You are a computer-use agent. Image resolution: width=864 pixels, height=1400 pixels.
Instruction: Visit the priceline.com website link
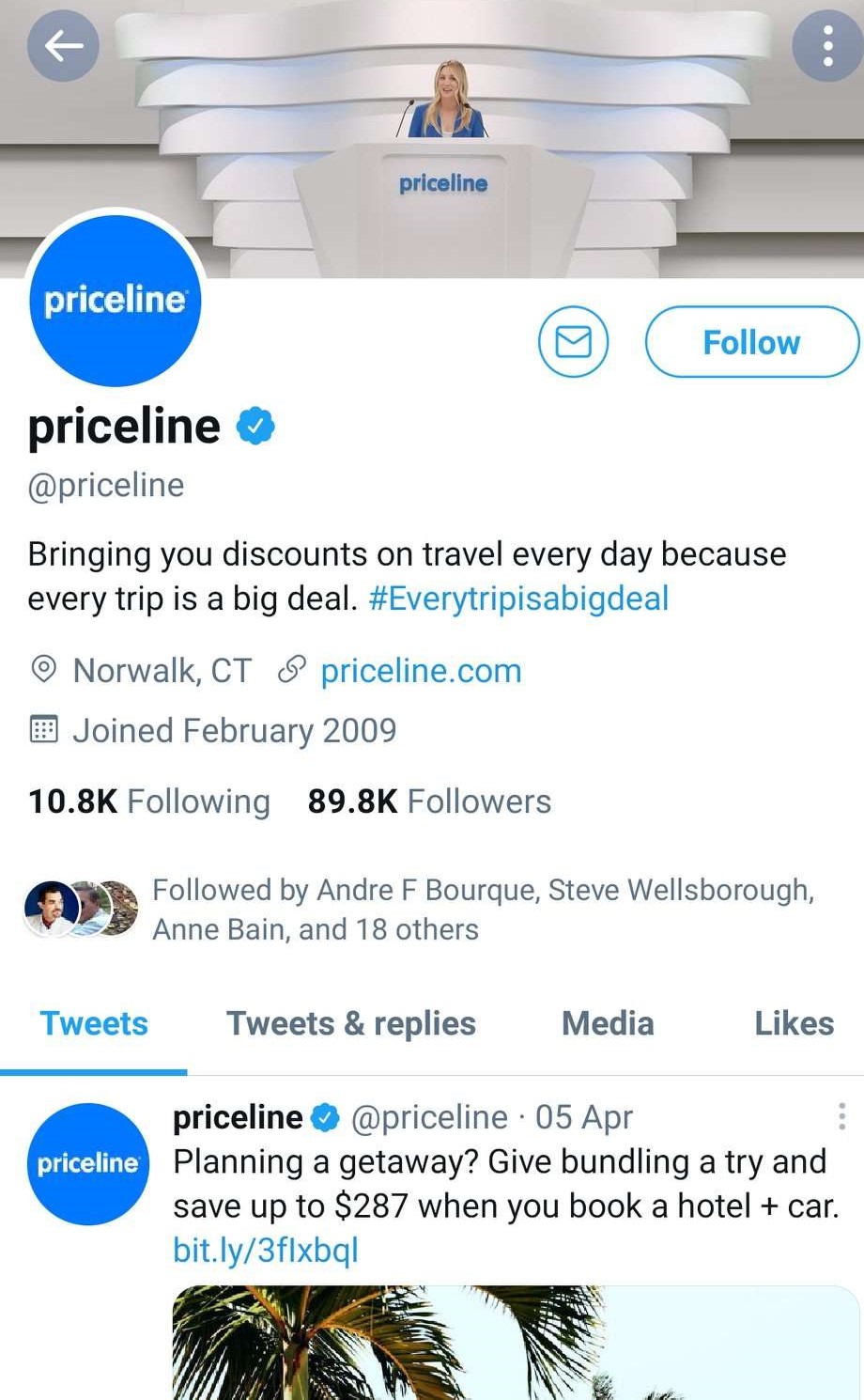coord(421,671)
